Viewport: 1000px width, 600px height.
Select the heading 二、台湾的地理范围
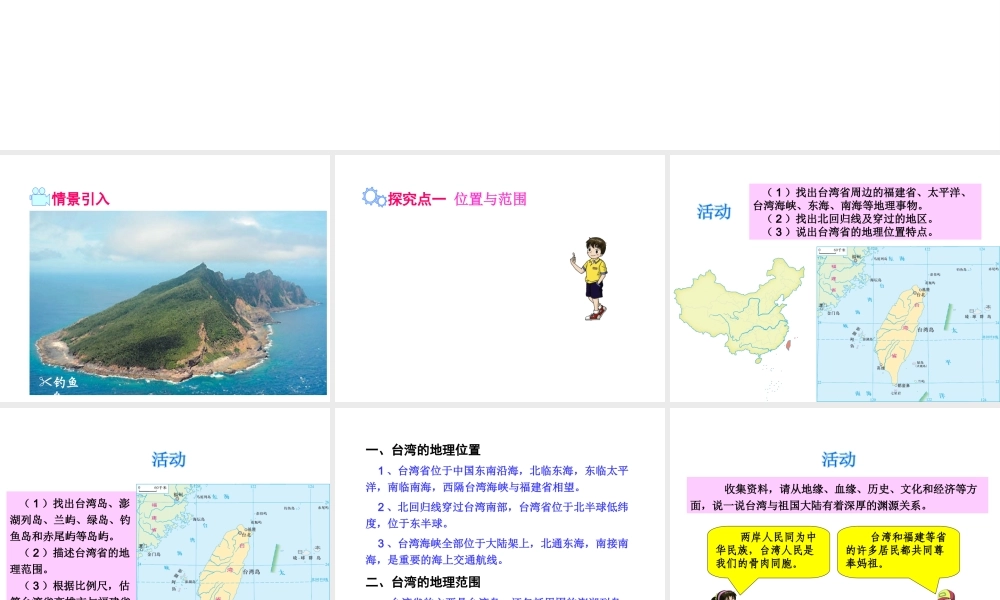click(423, 582)
